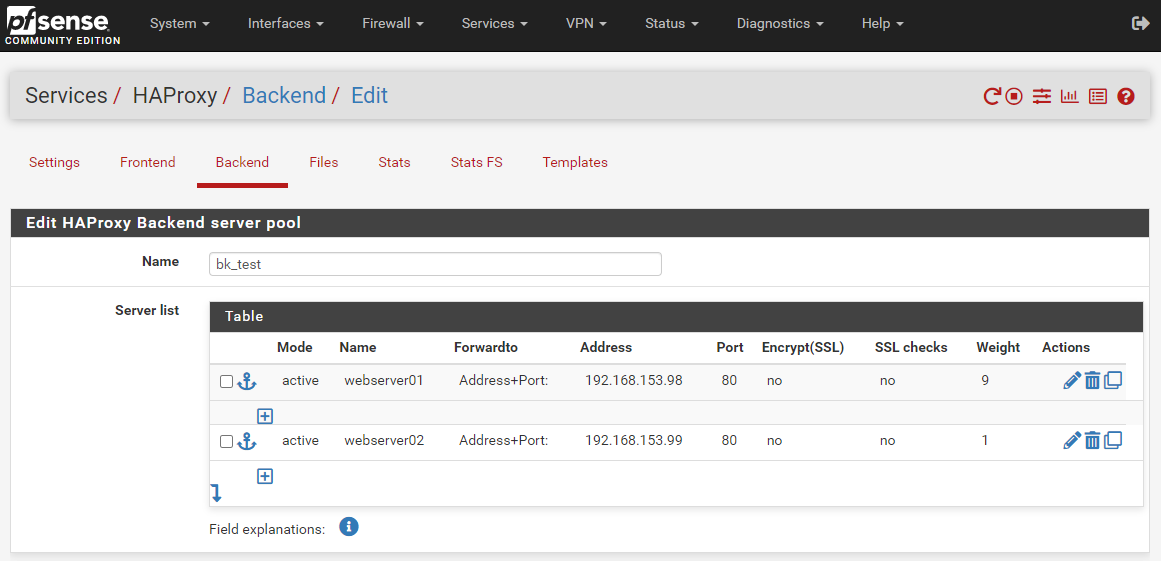Open the Interfaces dropdown menu

pyautogui.click(x=286, y=24)
